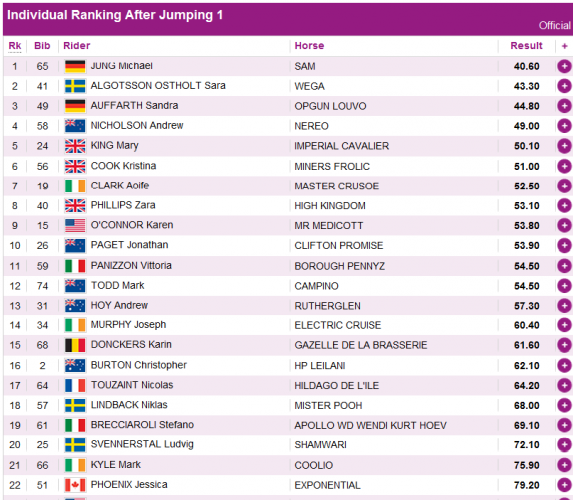The height and width of the screenshot is (500, 573).
Task: Click plus icon on PHOENIX Jessica's row
Action: click(x=564, y=485)
